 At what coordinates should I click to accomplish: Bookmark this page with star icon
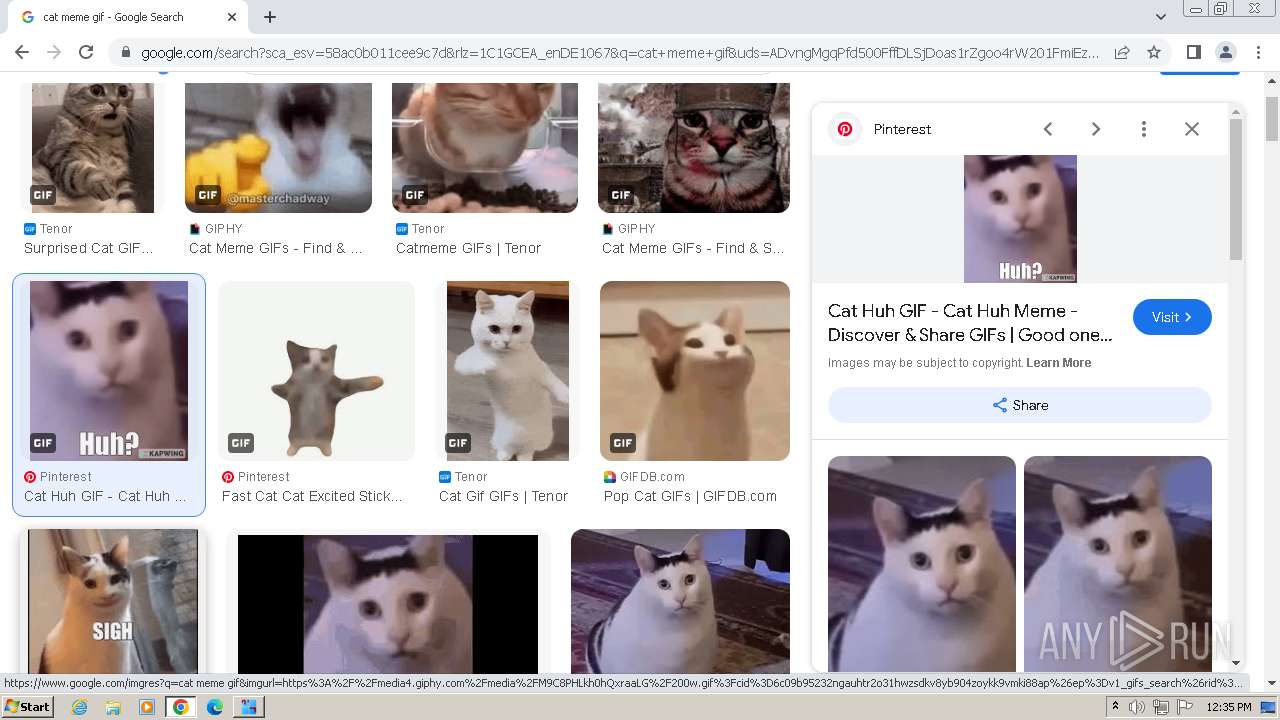pos(1154,52)
